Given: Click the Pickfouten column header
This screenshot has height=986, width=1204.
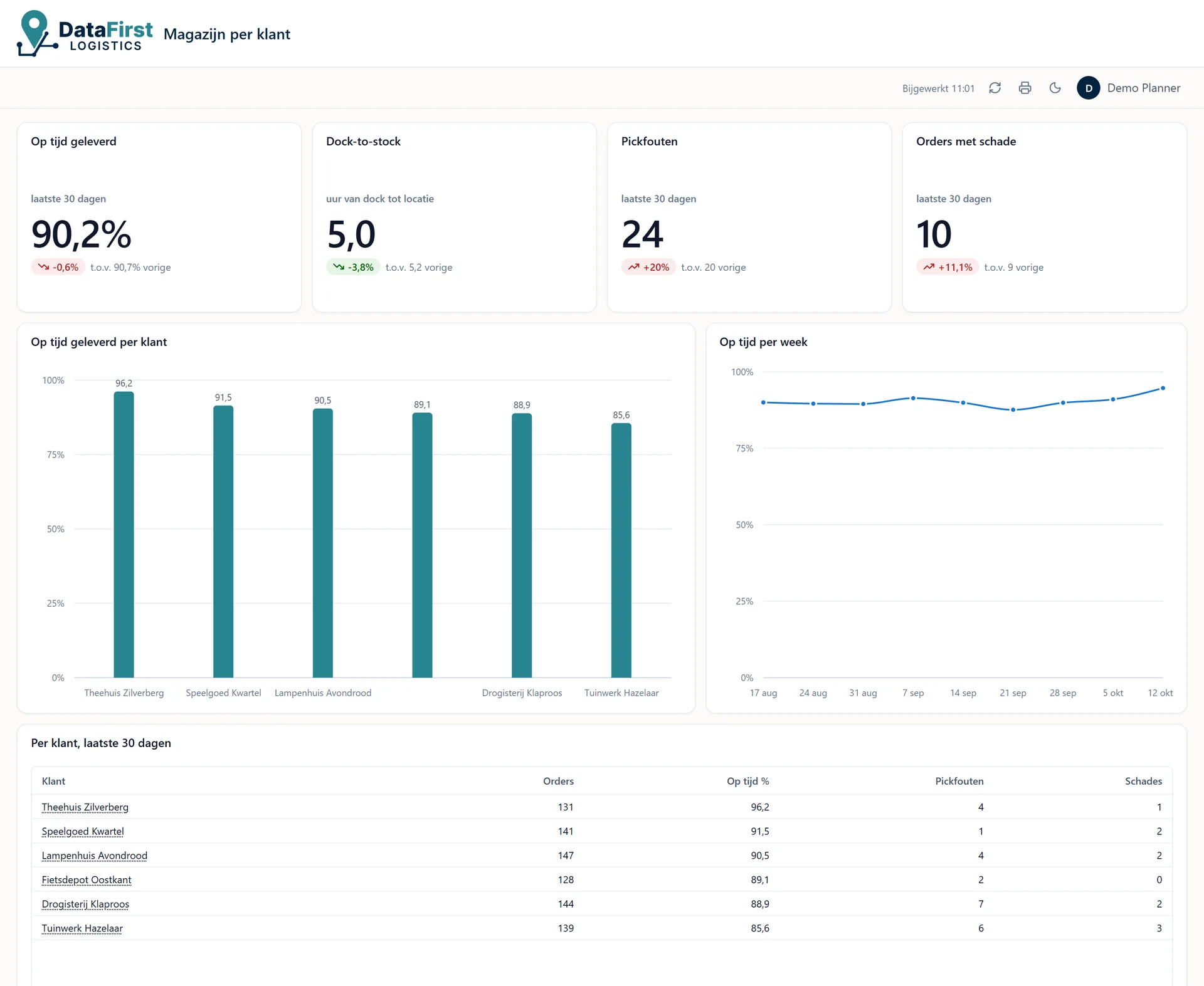Looking at the screenshot, I should [959, 781].
